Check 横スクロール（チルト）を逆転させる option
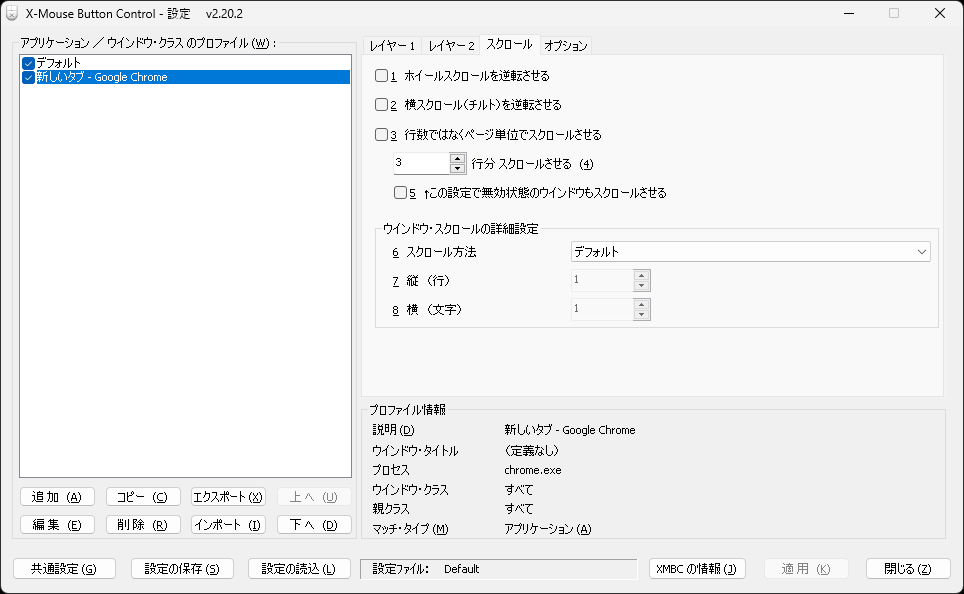 (x=381, y=104)
